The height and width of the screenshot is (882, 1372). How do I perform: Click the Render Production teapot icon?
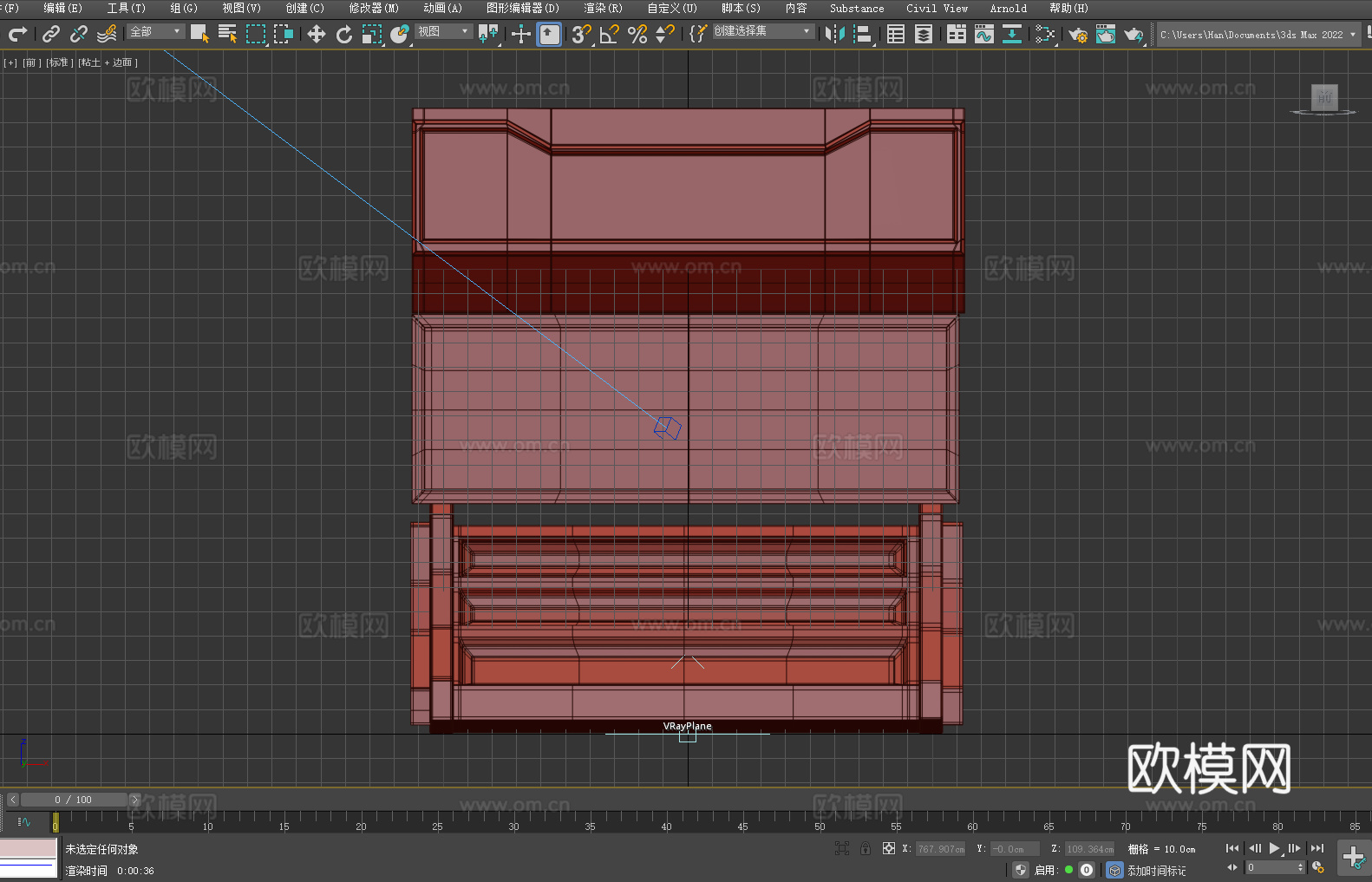pos(1134,34)
